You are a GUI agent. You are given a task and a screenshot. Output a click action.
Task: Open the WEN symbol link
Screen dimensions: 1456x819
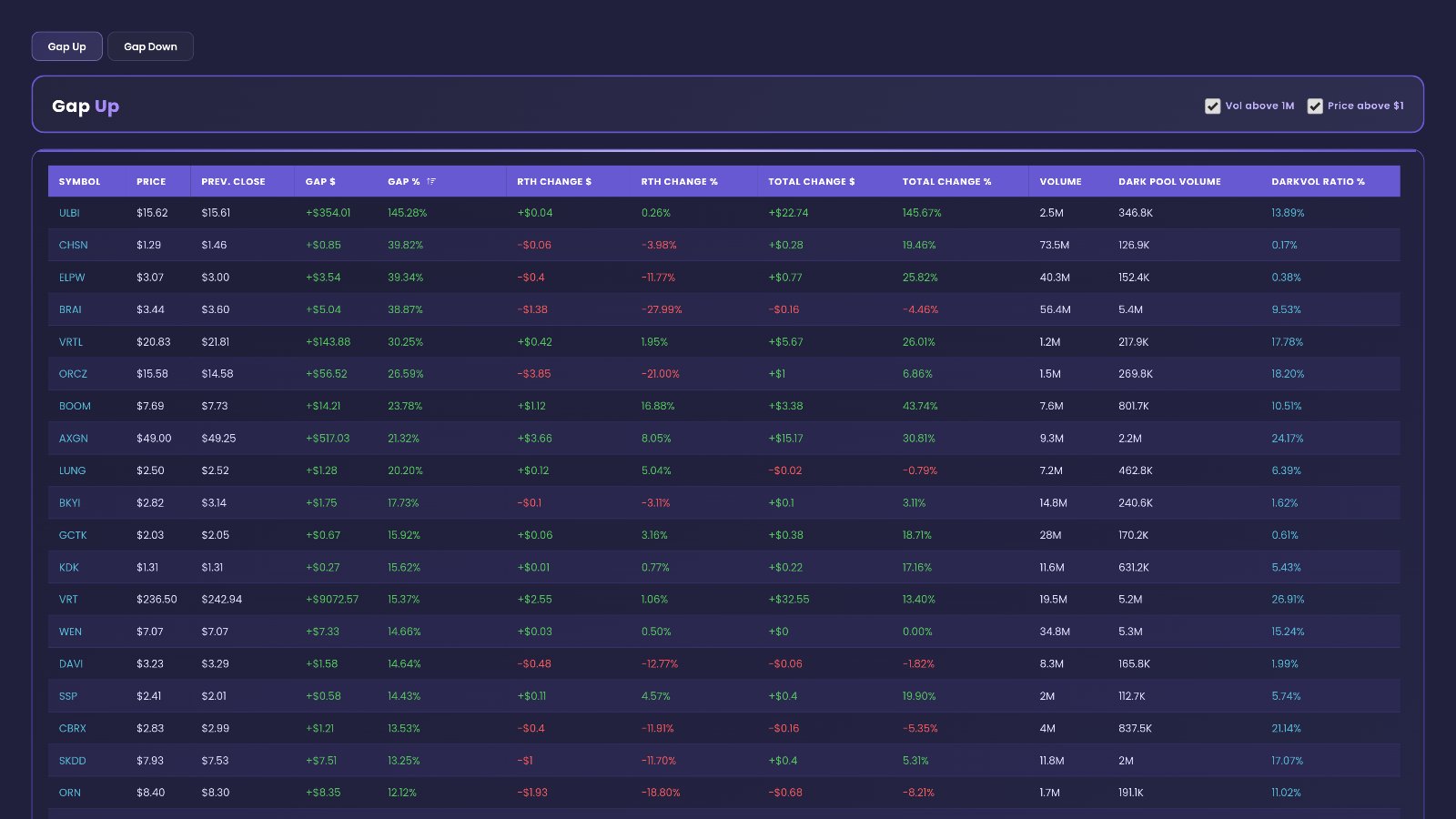pos(70,632)
